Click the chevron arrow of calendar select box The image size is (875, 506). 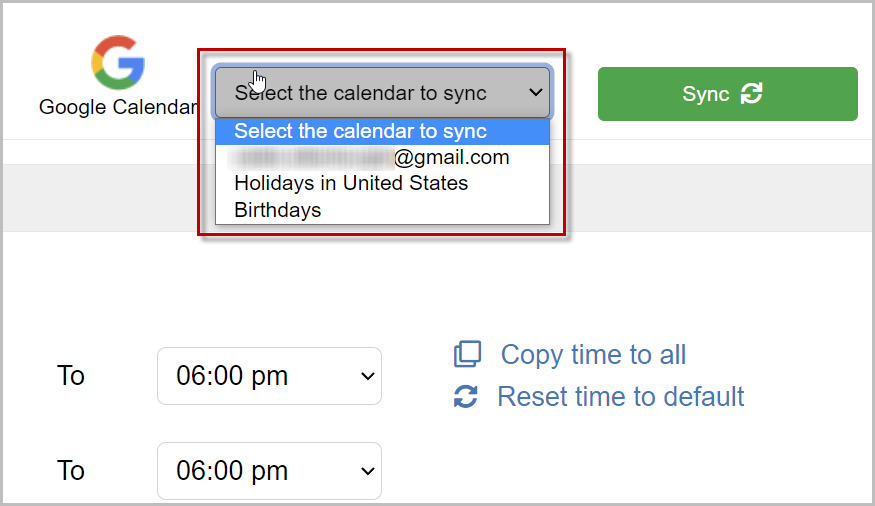tap(536, 92)
